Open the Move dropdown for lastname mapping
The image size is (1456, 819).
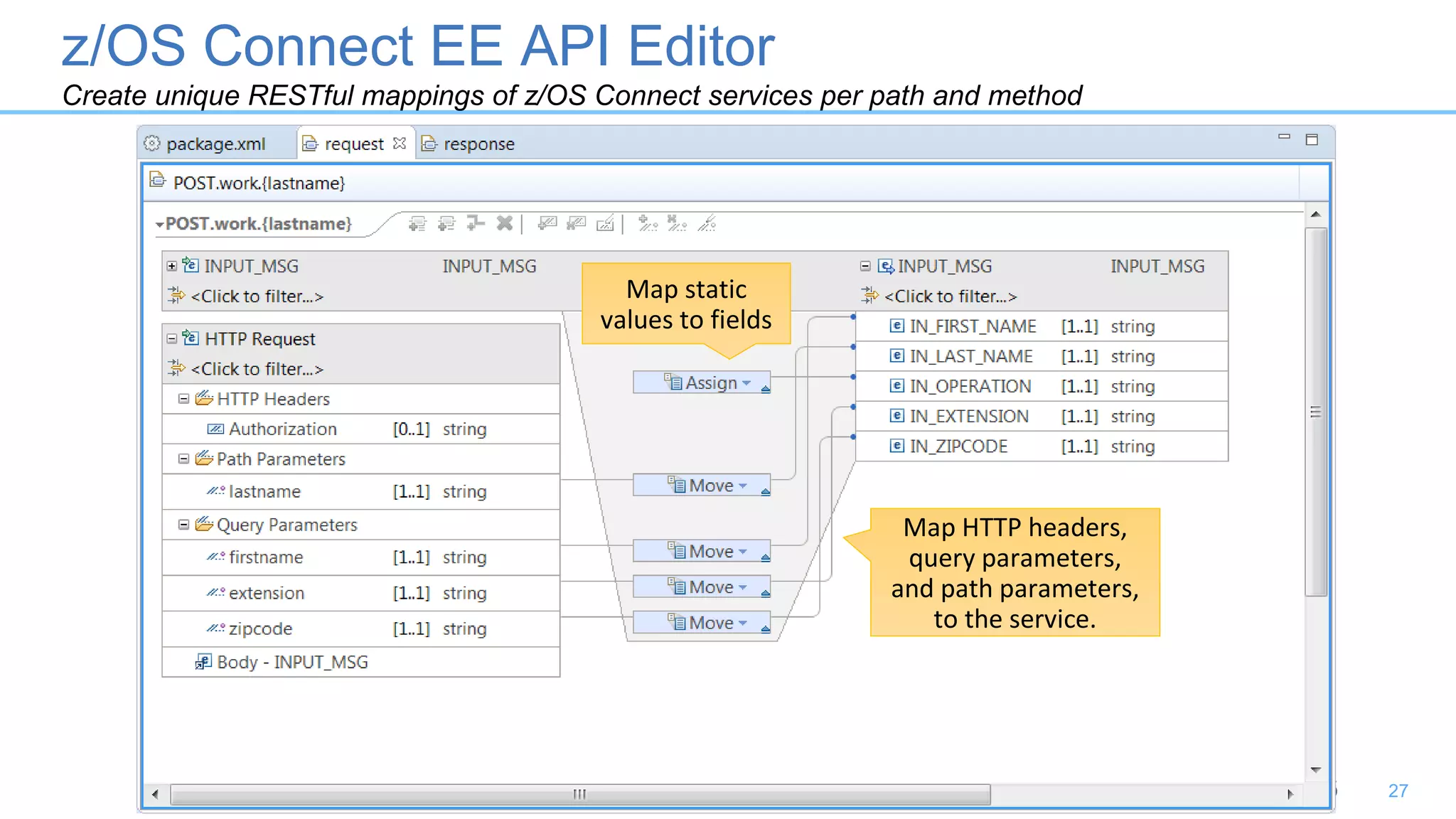pyautogui.click(x=743, y=486)
